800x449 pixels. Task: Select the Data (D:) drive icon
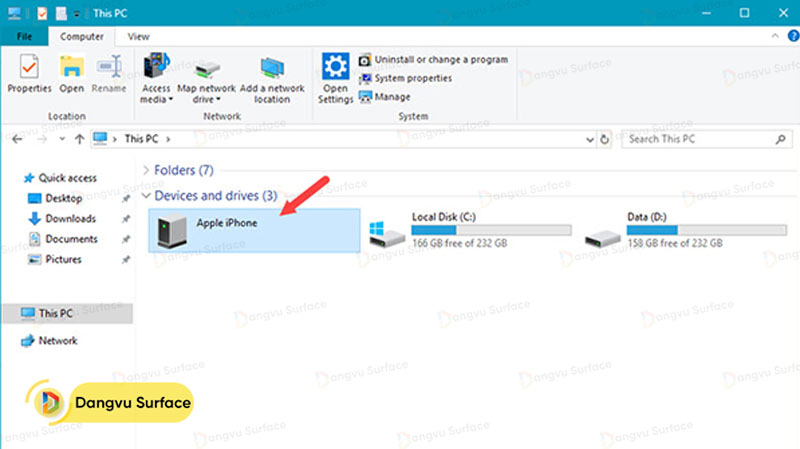(603, 237)
